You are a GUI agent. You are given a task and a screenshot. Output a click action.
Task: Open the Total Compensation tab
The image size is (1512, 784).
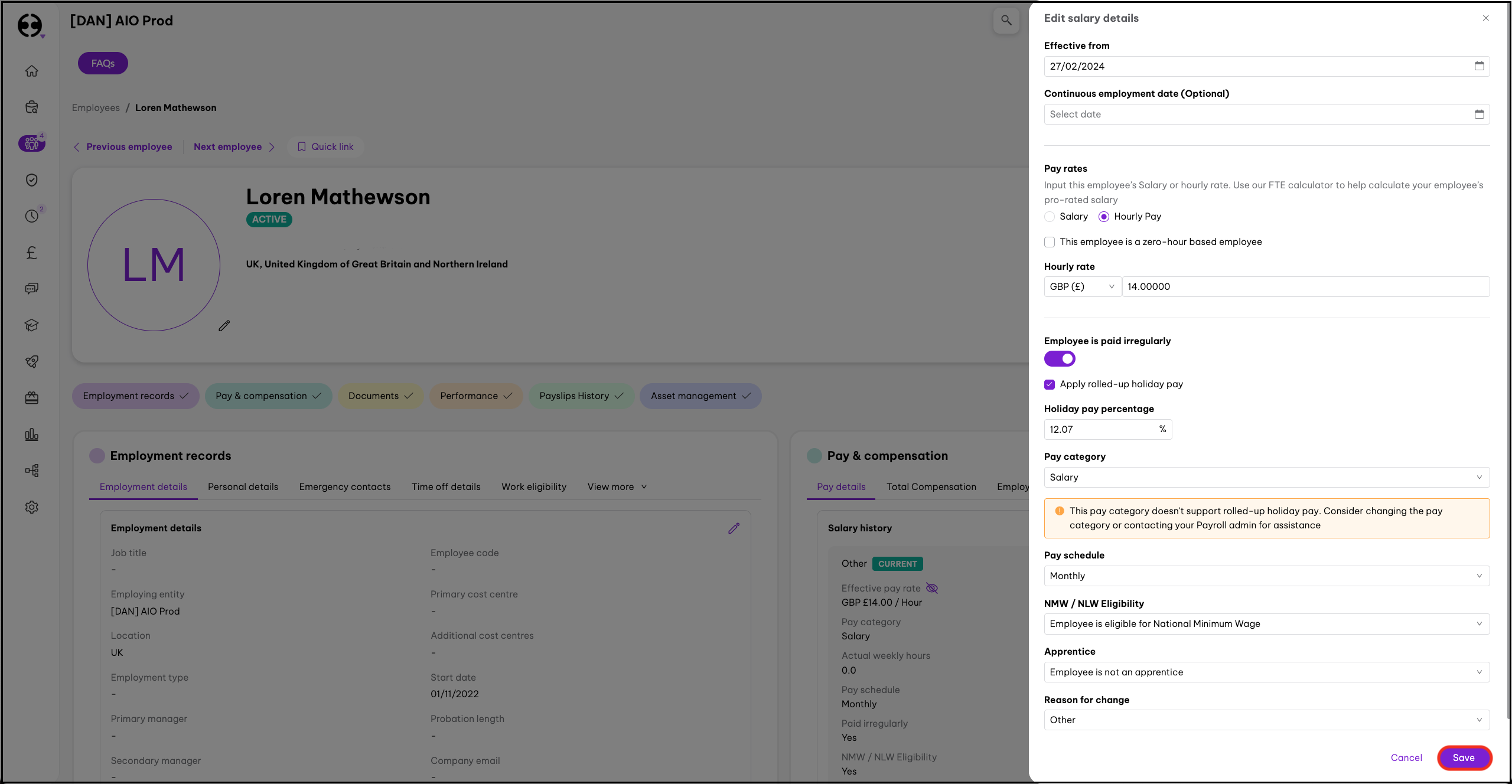[931, 487]
